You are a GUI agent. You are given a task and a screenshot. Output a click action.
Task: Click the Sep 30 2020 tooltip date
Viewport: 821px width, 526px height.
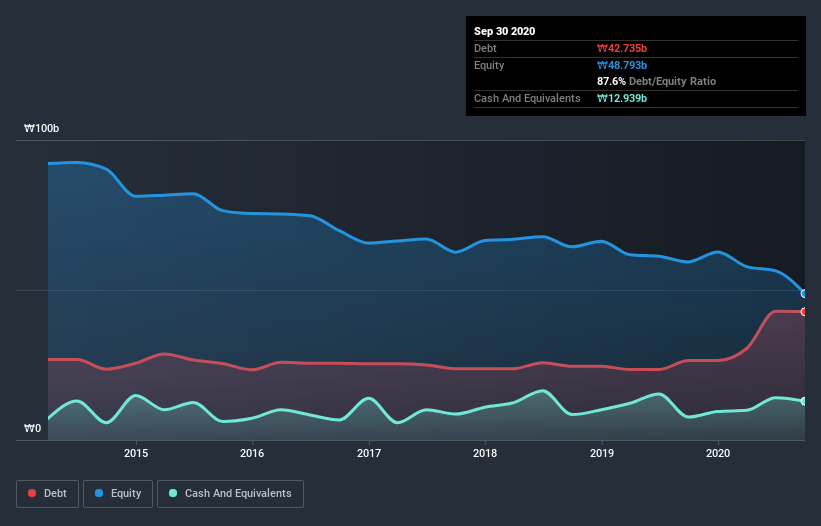click(x=505, y=31)
